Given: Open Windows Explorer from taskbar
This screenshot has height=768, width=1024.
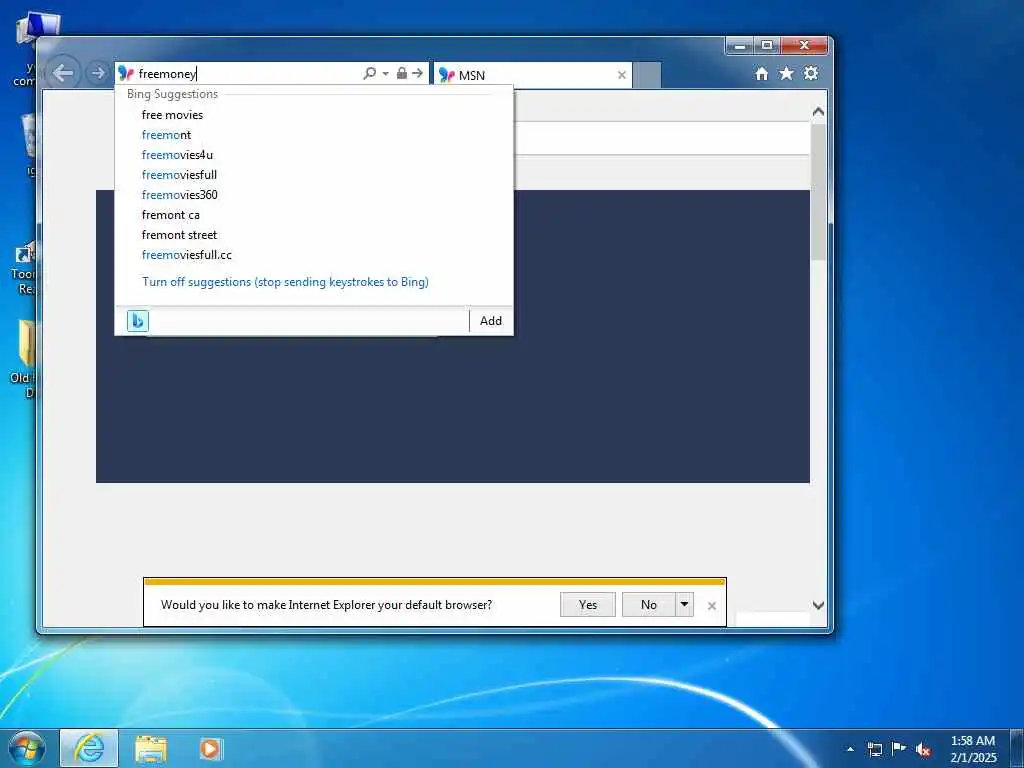Looking at the screenshot, I should click(x=151, y=749).
